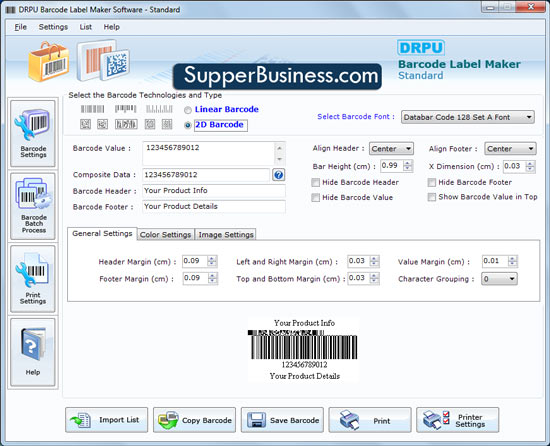The width and height of the screenshot is (550, 446).
Task: Click the barcode label cards logo icon
Action: 103,61
